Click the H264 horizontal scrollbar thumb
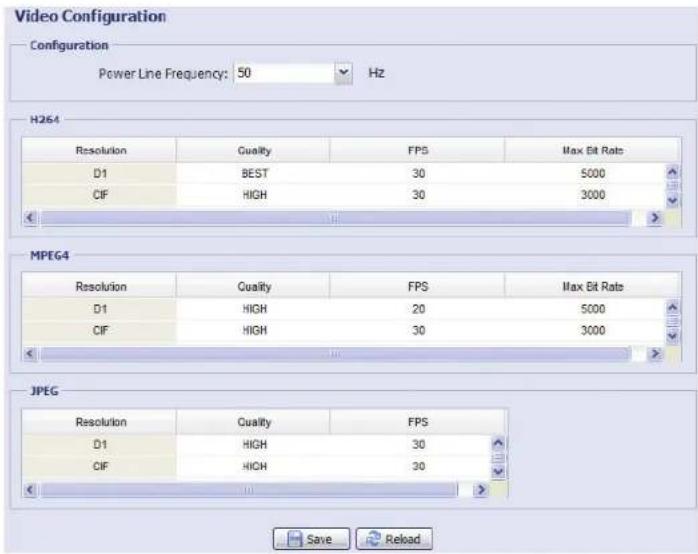This screenshot has width=698, height=554. [336, 218]
